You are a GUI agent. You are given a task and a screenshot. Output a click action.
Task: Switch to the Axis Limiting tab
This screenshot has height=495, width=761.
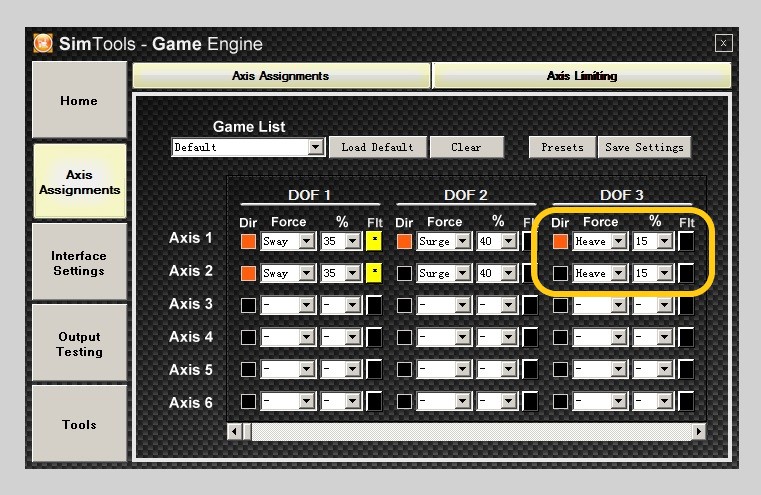(581, 76)
